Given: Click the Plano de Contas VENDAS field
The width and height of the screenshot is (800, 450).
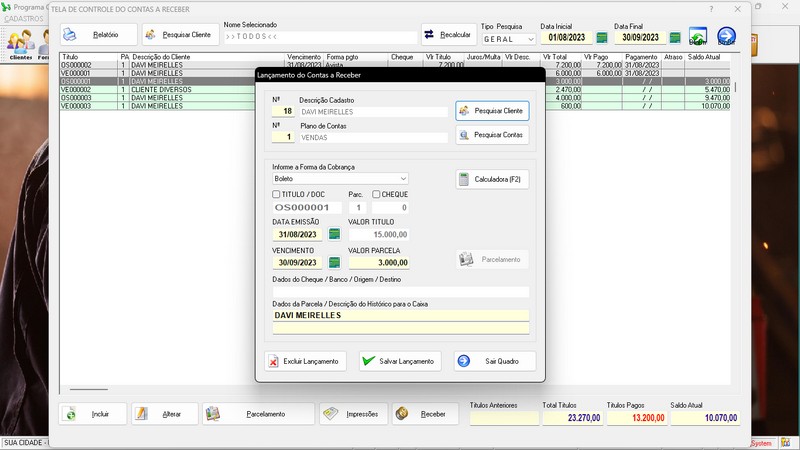Looking at the screenshot, I should (x=373, y=138).
